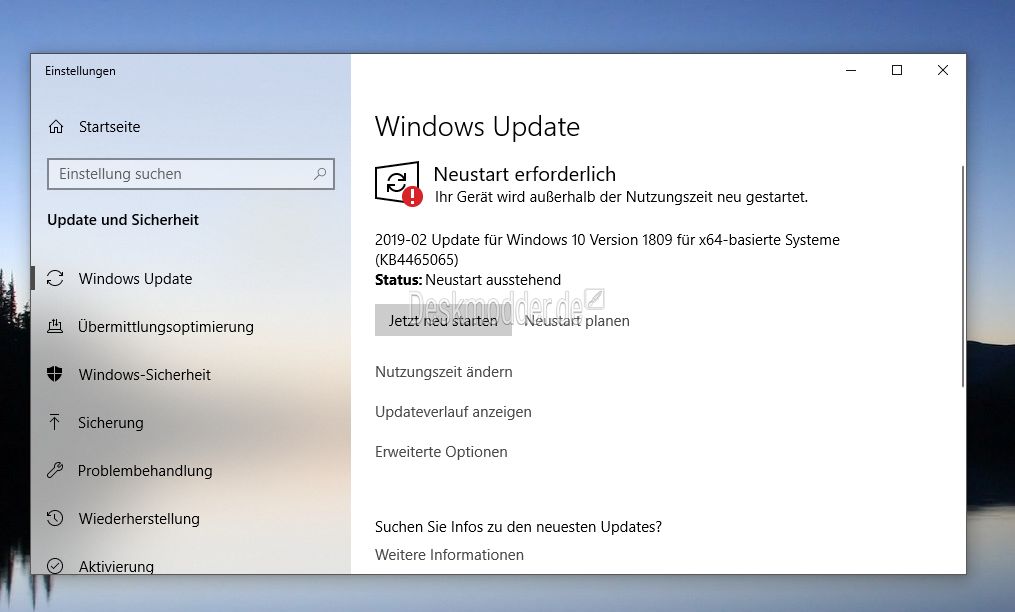
Task: Click the Startseite home icon
Action: [56, 127]
